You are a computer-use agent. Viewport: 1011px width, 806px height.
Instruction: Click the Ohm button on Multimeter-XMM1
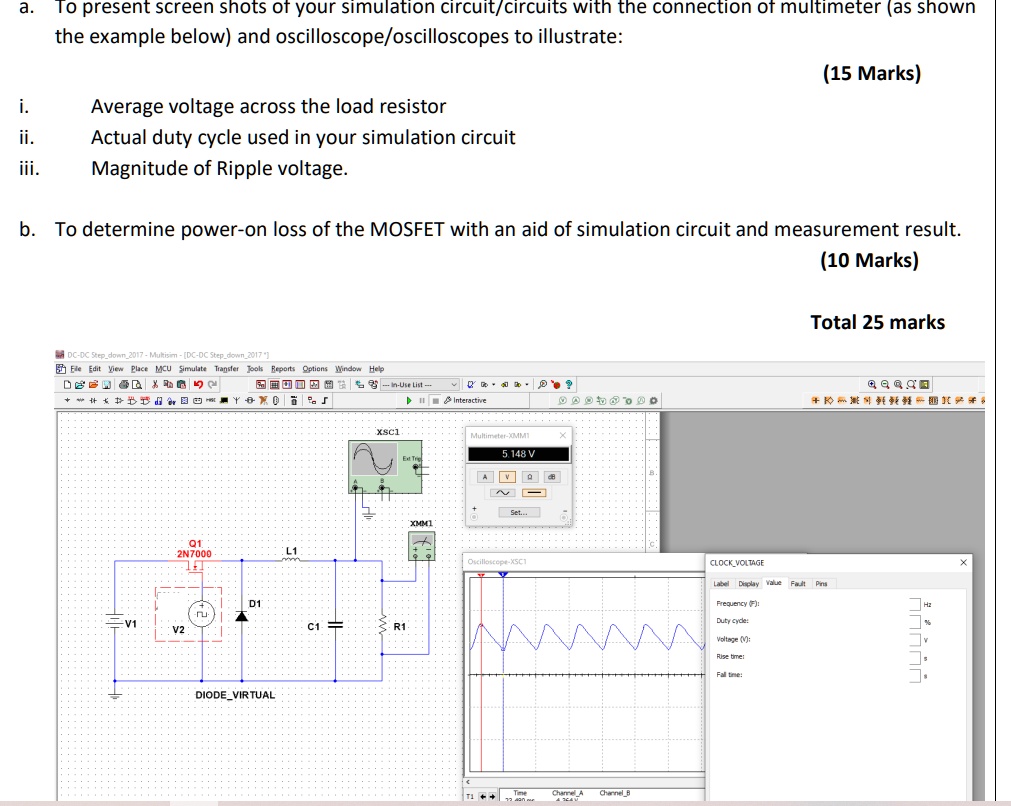[x=530, y=477]
